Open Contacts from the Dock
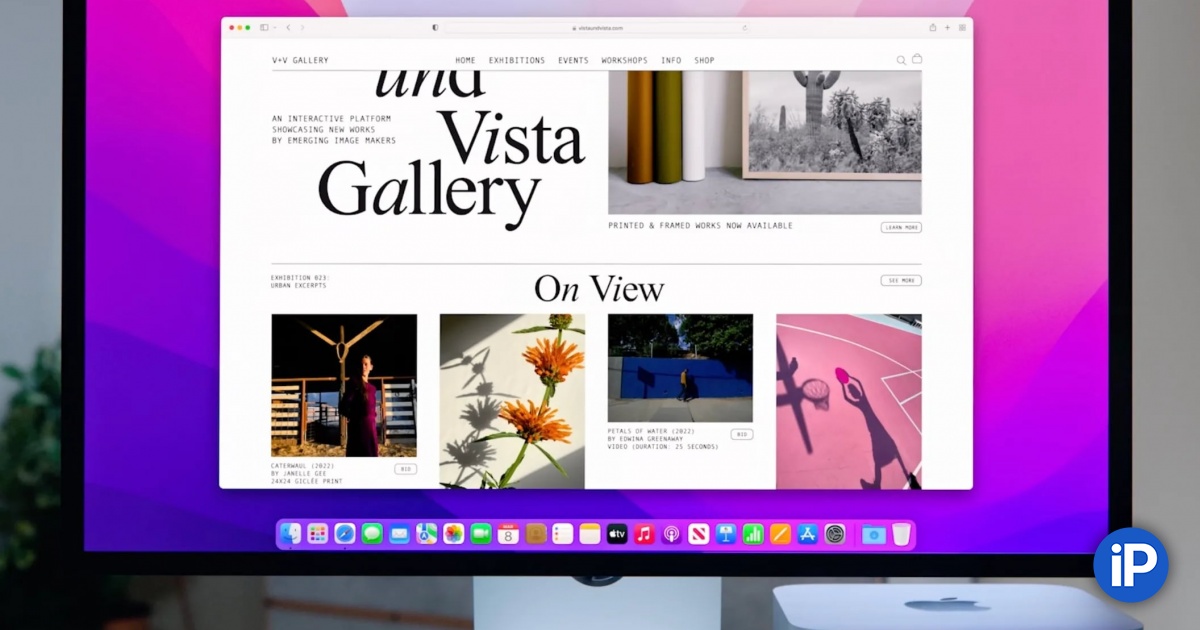1200x630 pixels. point(535,534)
